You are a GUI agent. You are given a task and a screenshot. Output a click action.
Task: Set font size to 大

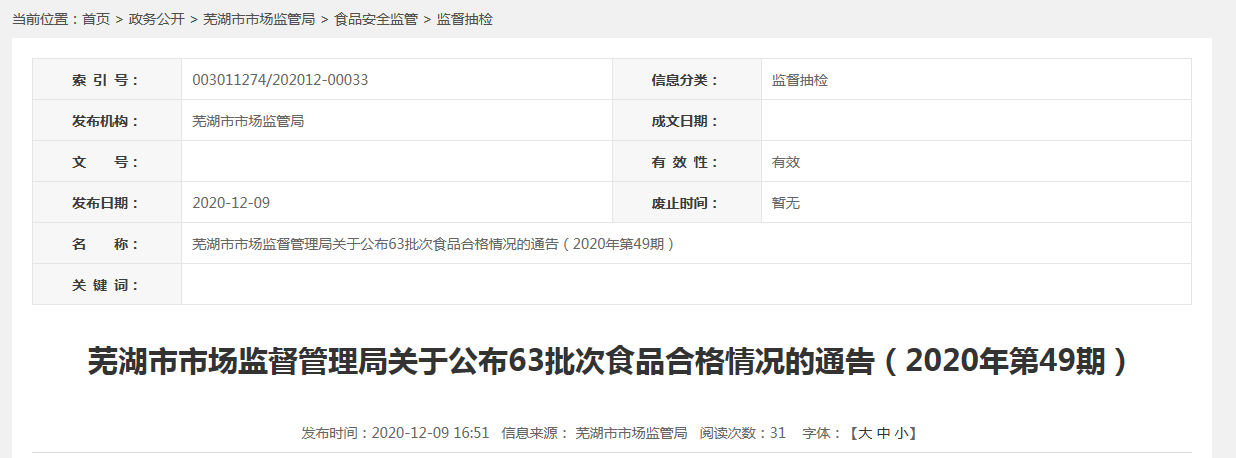(865, 433)
